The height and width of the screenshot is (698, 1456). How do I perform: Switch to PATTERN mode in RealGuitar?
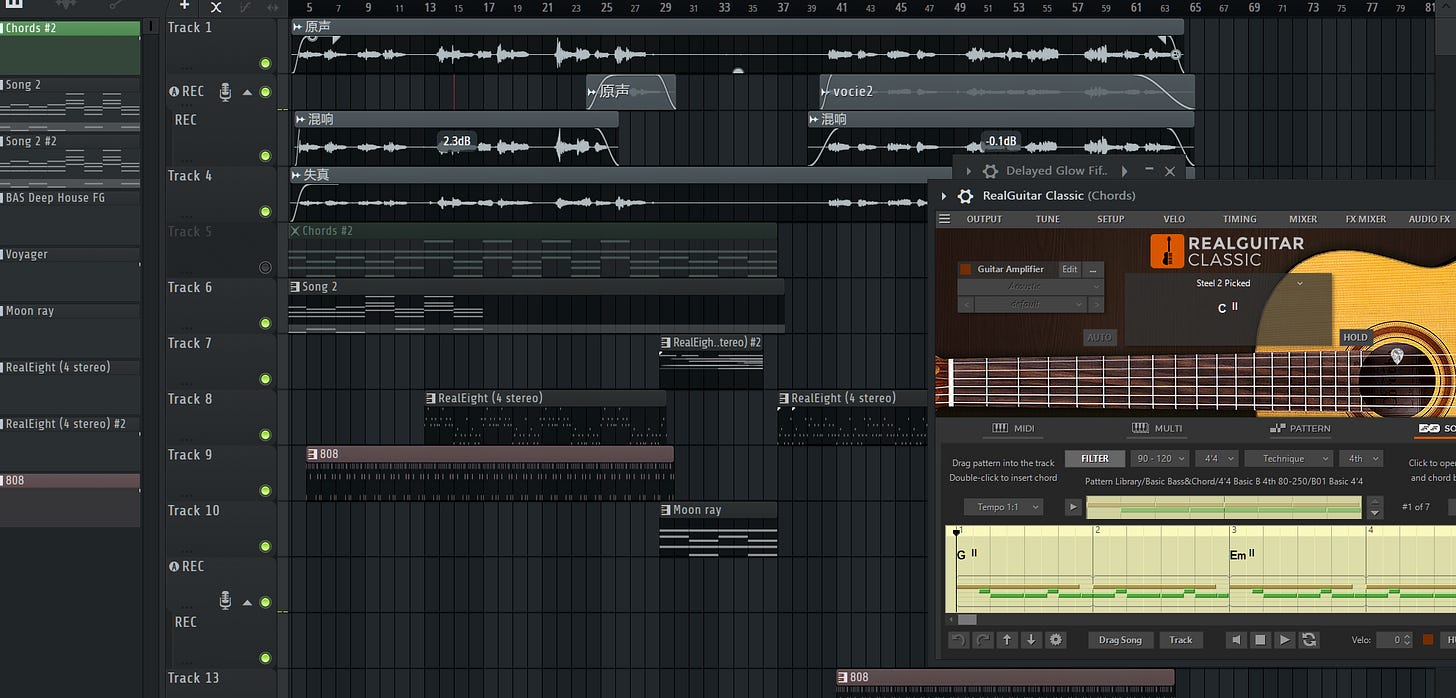1300,428
